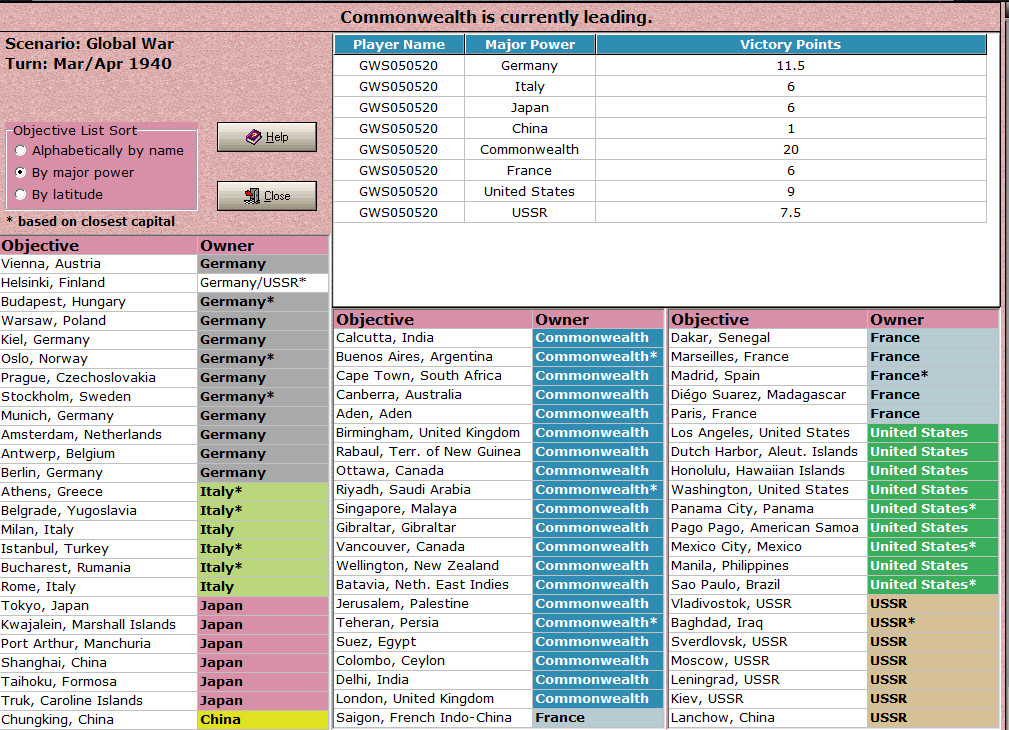Click Saigon, French Indo-China objective
Image resolution: width=1009 pixels, height=730 pixels.
coord(423,718)
